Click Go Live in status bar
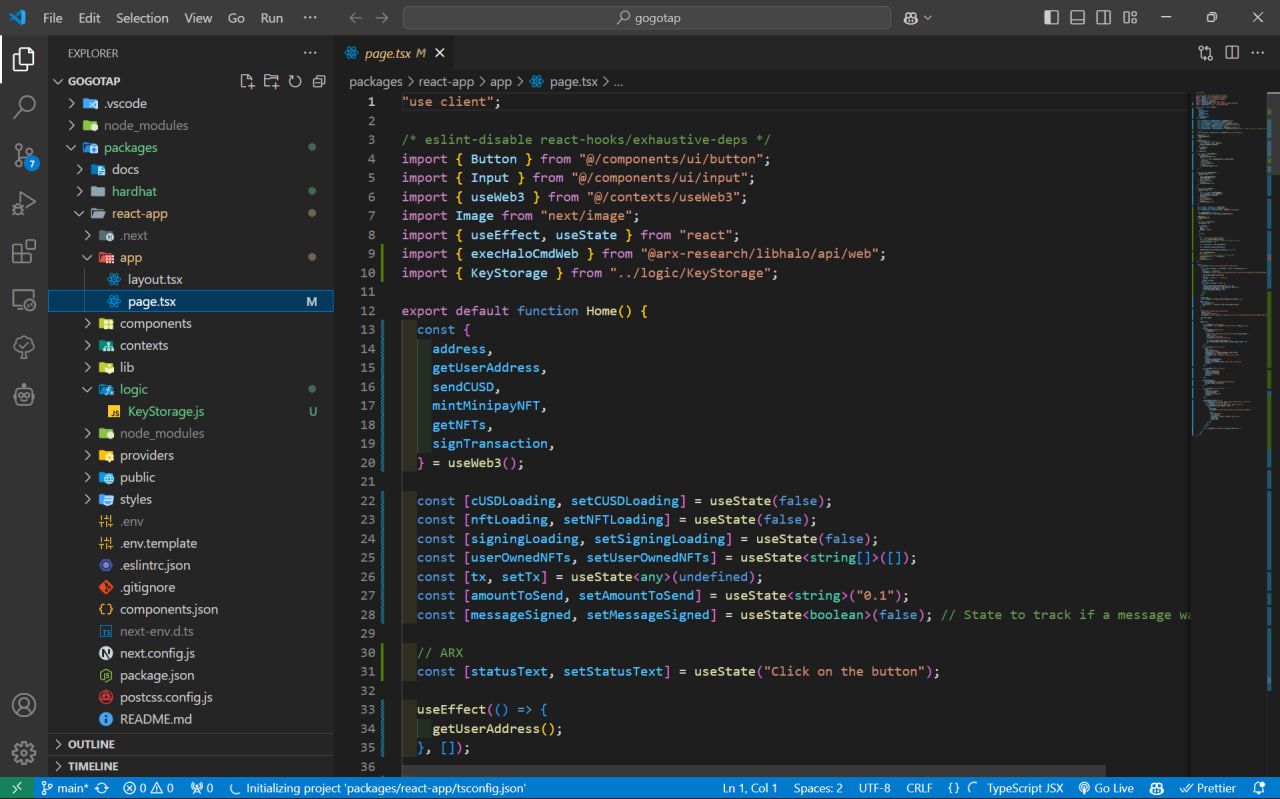 click(x=1106, y=788)
